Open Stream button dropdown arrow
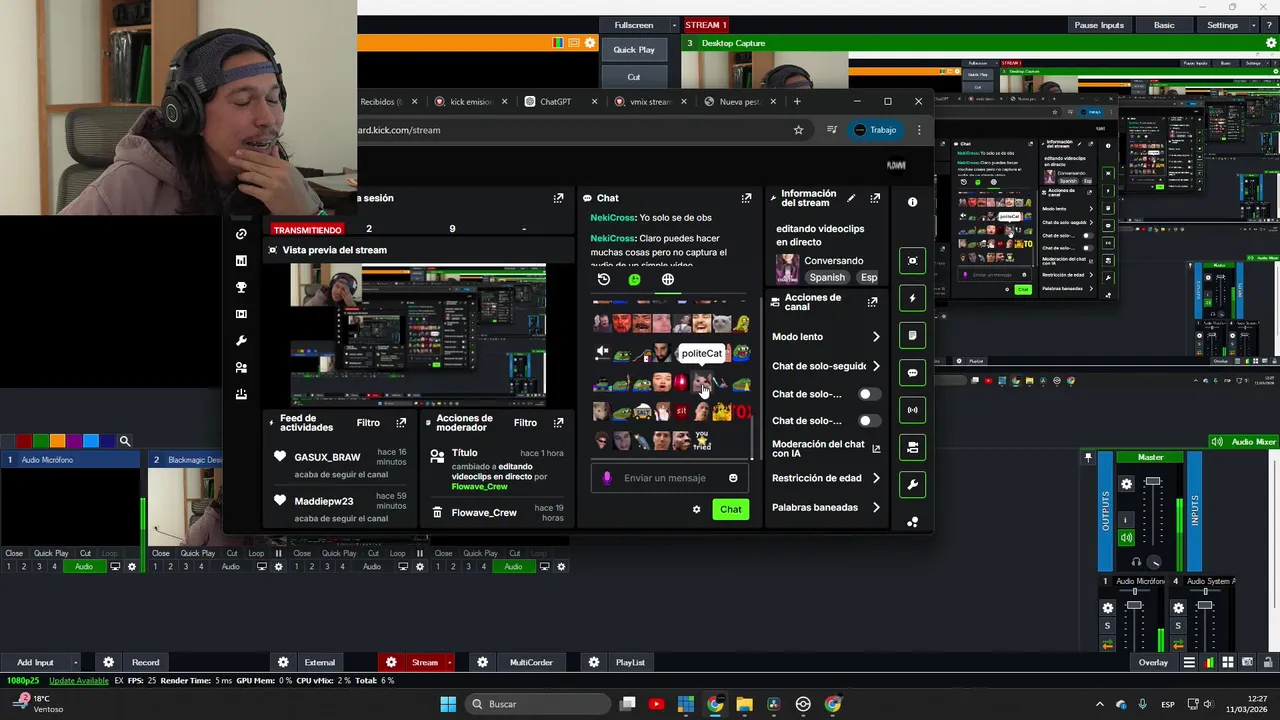The height and width of the screenshot is (720, 1280). [x=449, y=662]
